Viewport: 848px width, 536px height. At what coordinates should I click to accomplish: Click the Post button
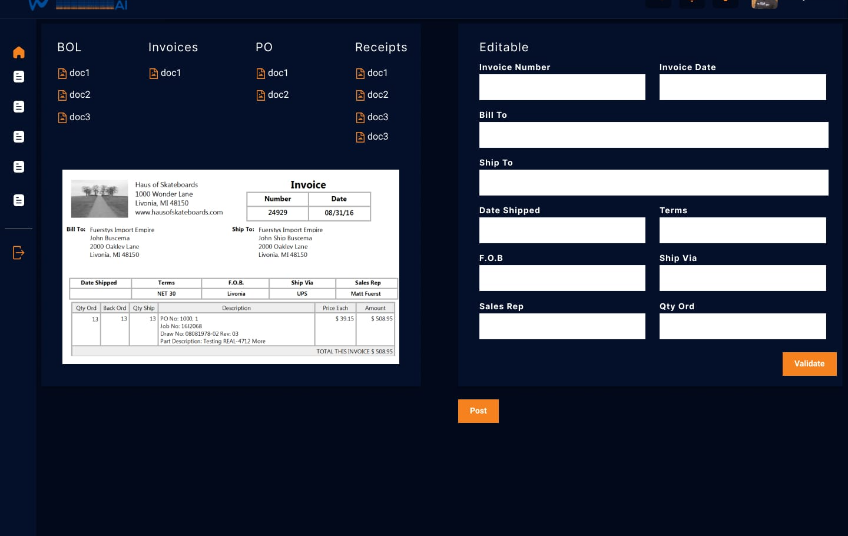(478, 411)
